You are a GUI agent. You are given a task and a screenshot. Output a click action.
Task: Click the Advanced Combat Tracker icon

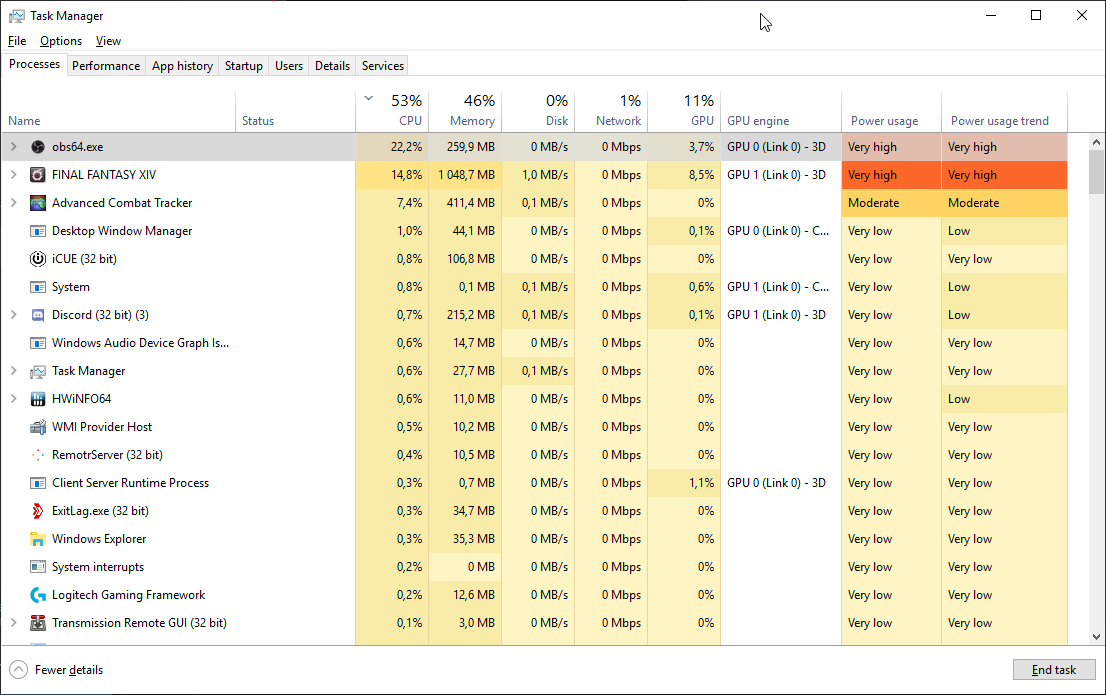(x=38, y=203)
